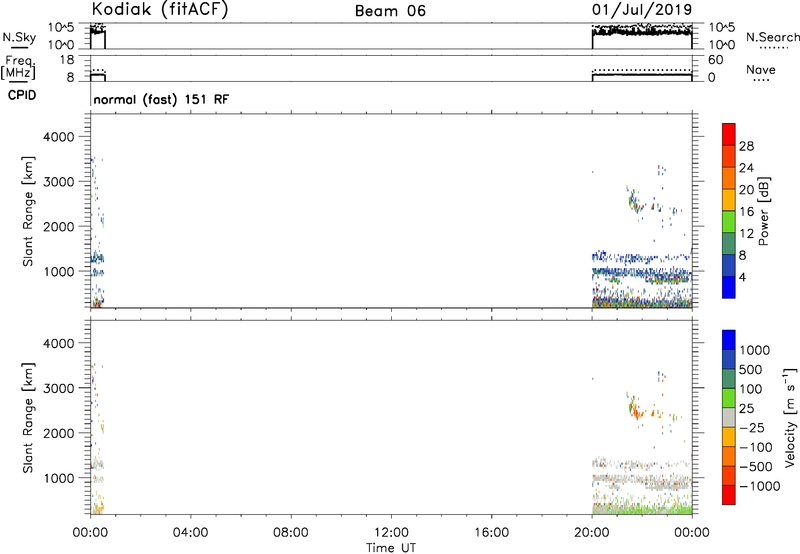Click the '04:00' time tick label
800x554 pixels.
pos(190,533)
